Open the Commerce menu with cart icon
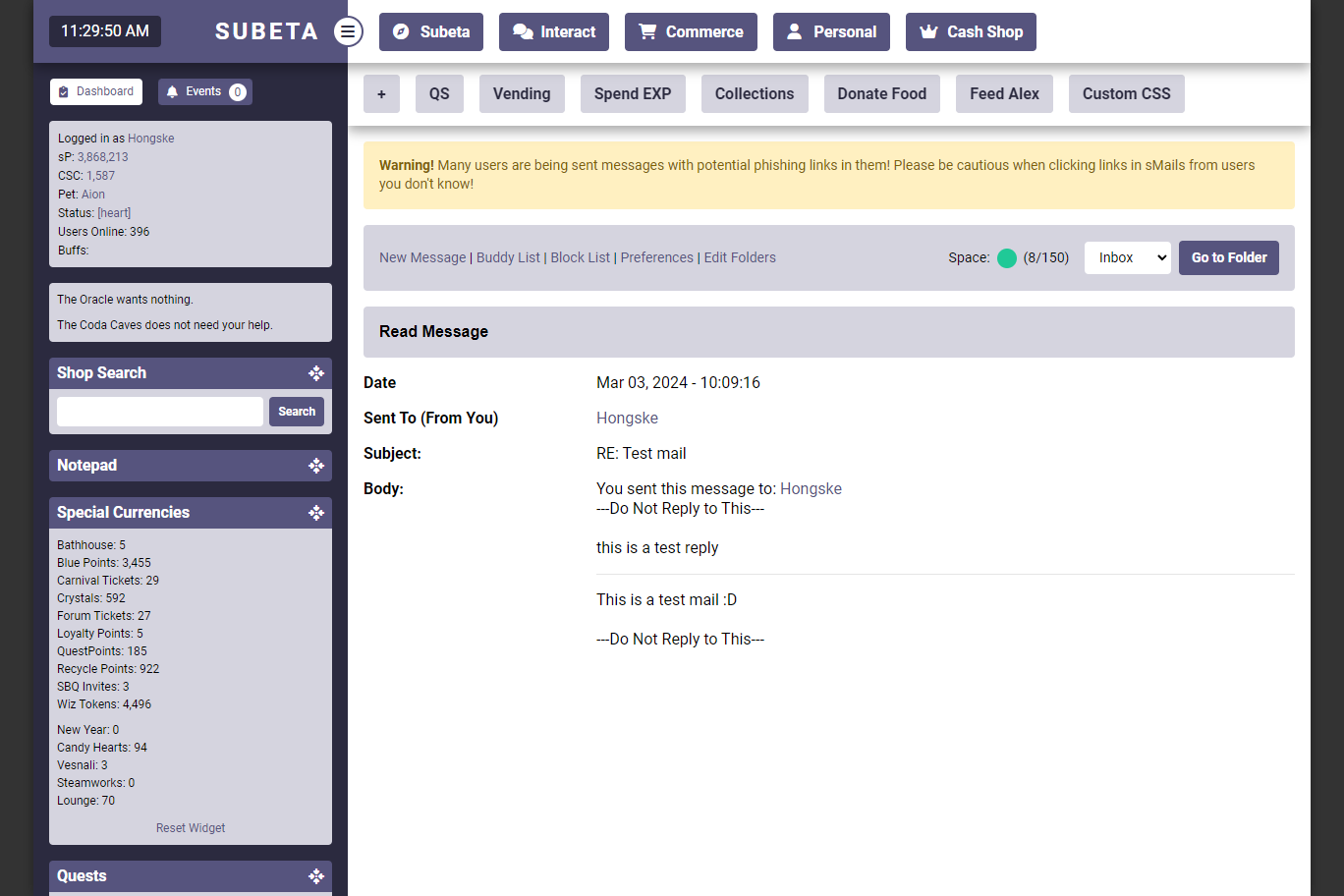This screenshot has height=896, width=1344. 691,32
